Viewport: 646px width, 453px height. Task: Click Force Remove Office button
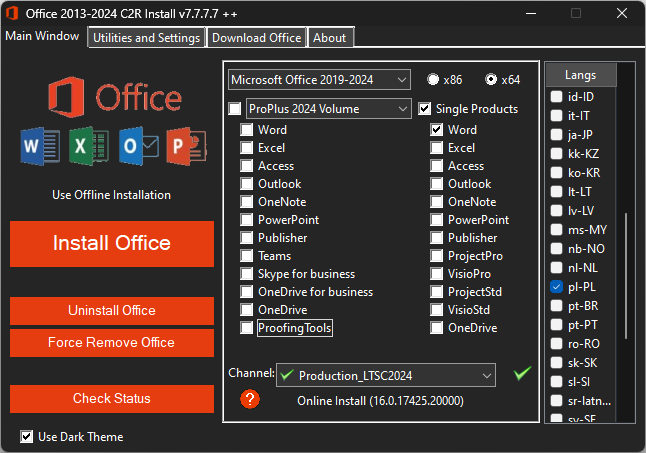(112, 343)
